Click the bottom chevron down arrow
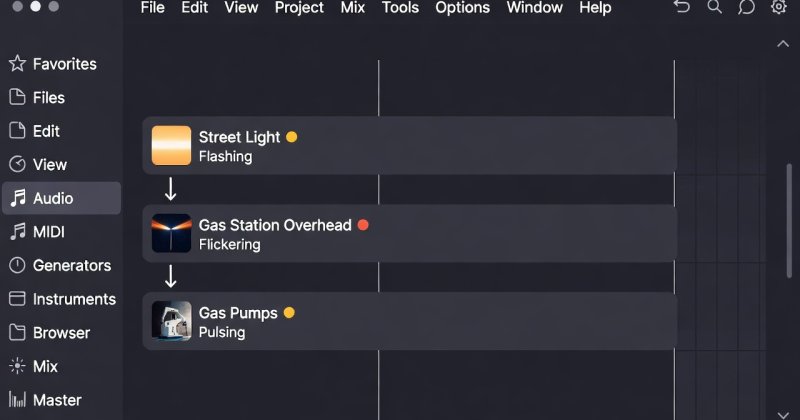 tap(783, 415)
